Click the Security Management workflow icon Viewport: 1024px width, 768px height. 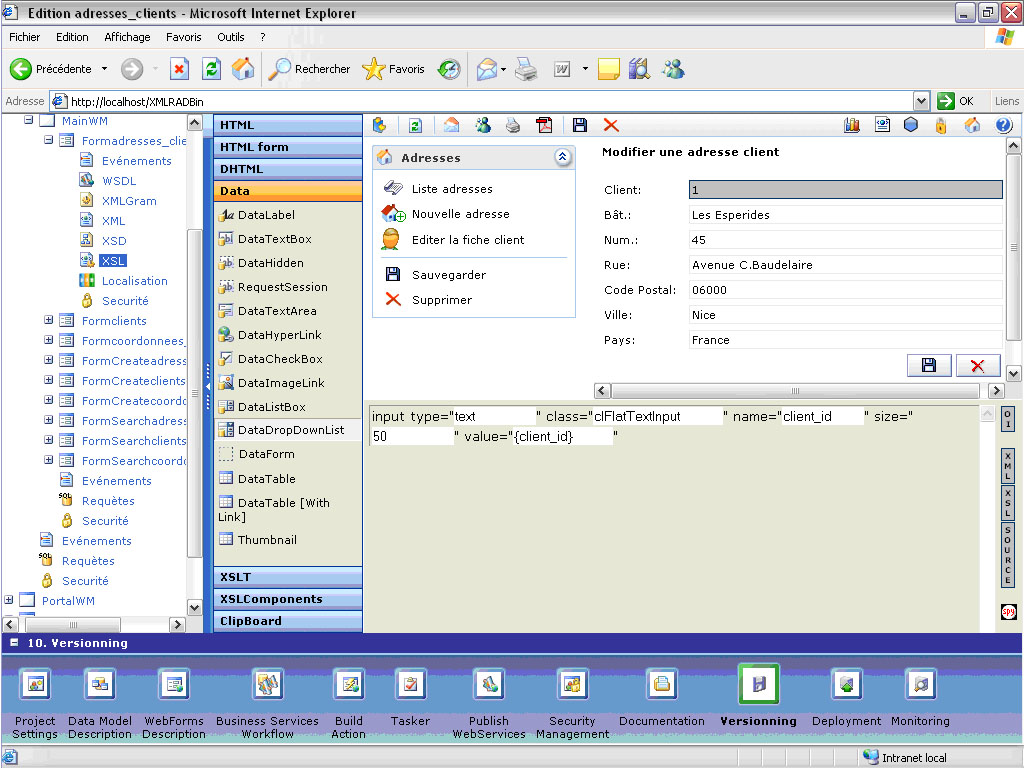pyautogui.click(x=572, y=684)
